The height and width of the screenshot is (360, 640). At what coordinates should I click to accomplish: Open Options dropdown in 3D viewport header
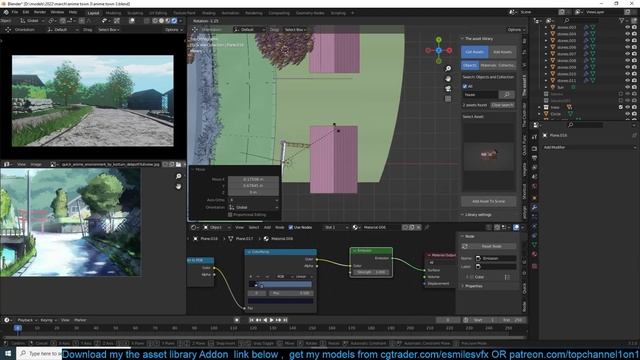pos(515,30)
